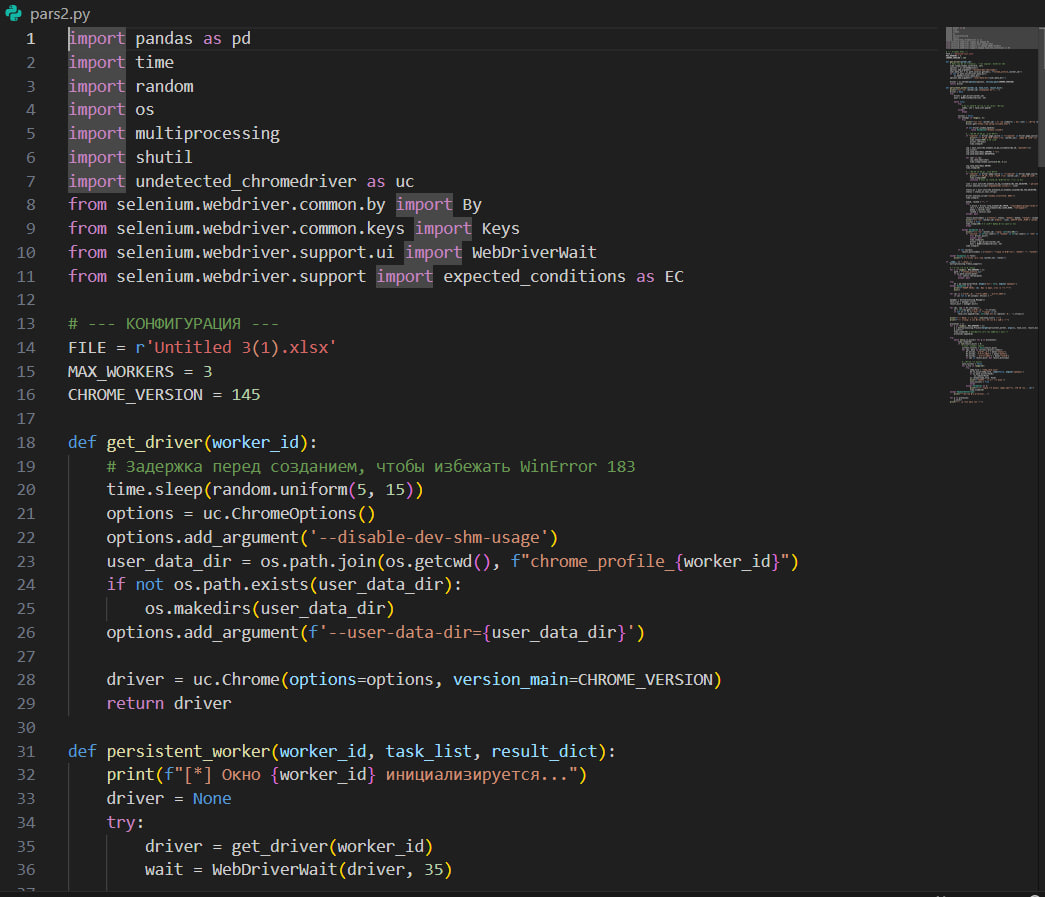Click 'None' on line 33

point(212,799)
